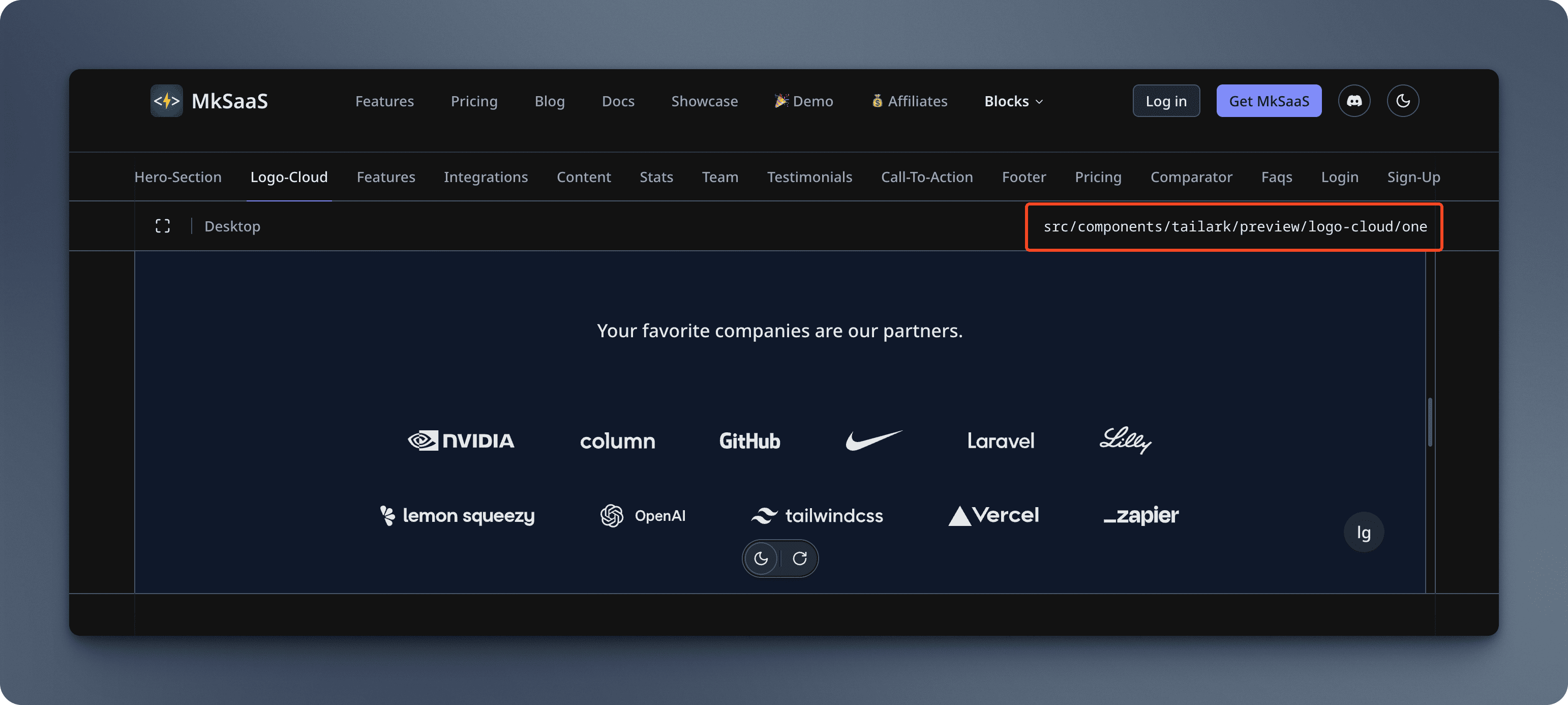Screen dimensions: 1568x705
Task: Expand the Blocks dropdown menu
Action: pos(1013,101)
